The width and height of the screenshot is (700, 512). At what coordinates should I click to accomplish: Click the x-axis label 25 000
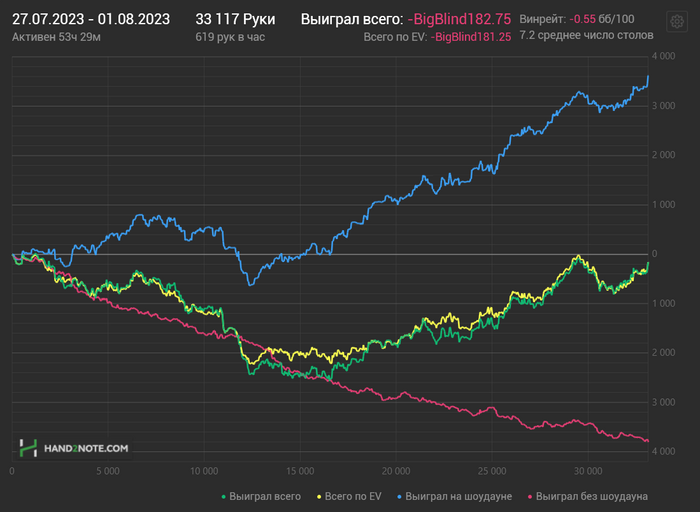(492, 471)
